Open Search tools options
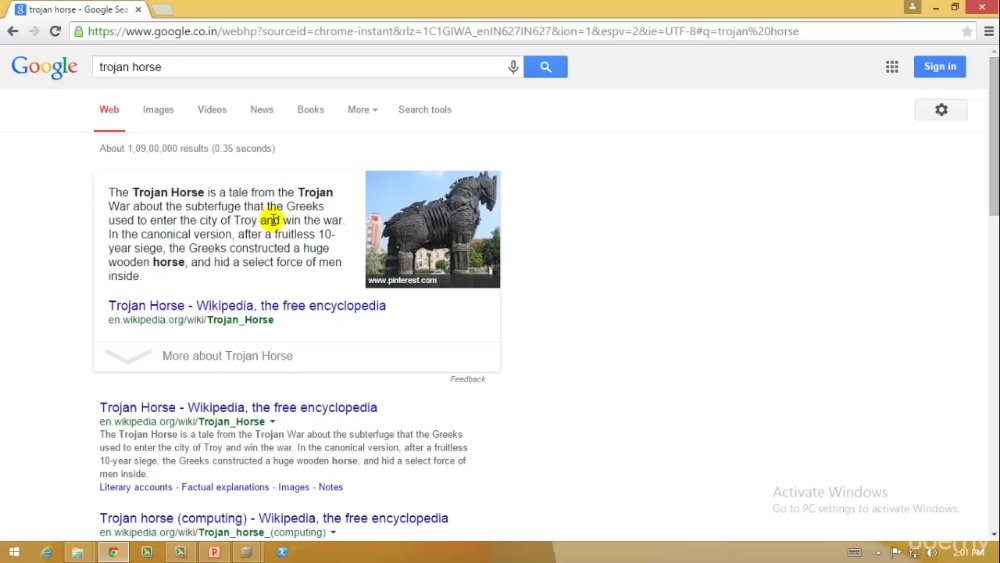1000x563 pixels. point(425,110)
